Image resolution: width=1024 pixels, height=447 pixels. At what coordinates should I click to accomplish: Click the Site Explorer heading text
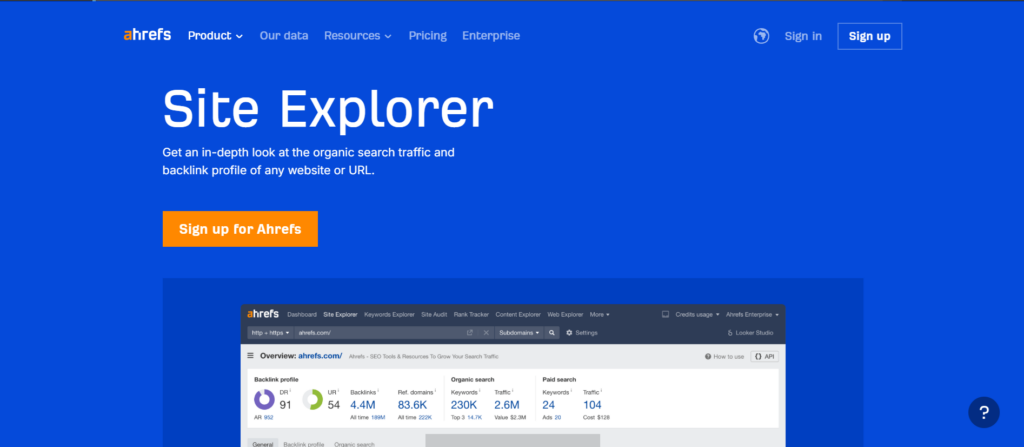tap(328, 108)
